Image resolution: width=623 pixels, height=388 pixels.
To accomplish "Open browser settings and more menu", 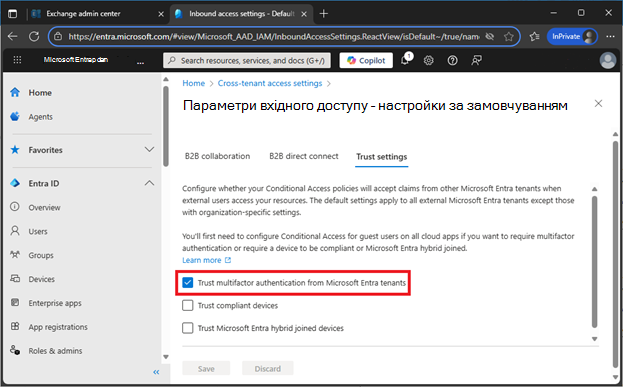I will point(610,37).
